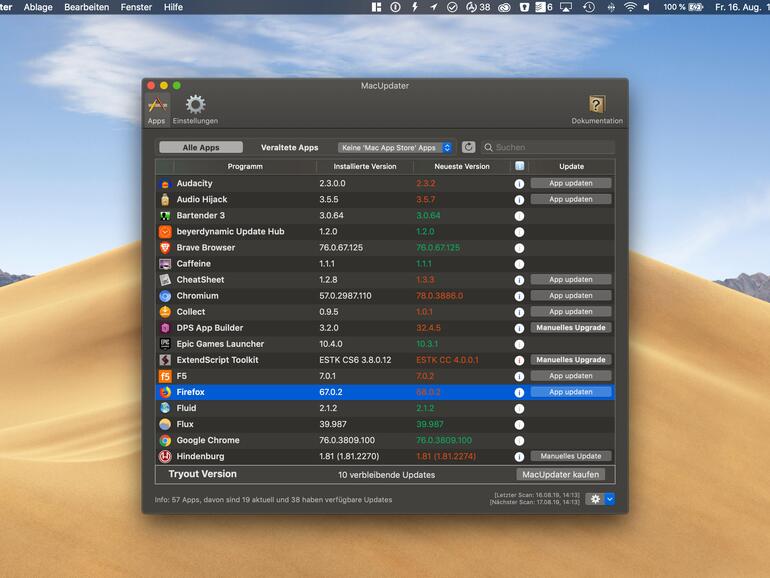Click info icon for ExtendScript Toolkit
770x578 pixels.
click(519, 360)
